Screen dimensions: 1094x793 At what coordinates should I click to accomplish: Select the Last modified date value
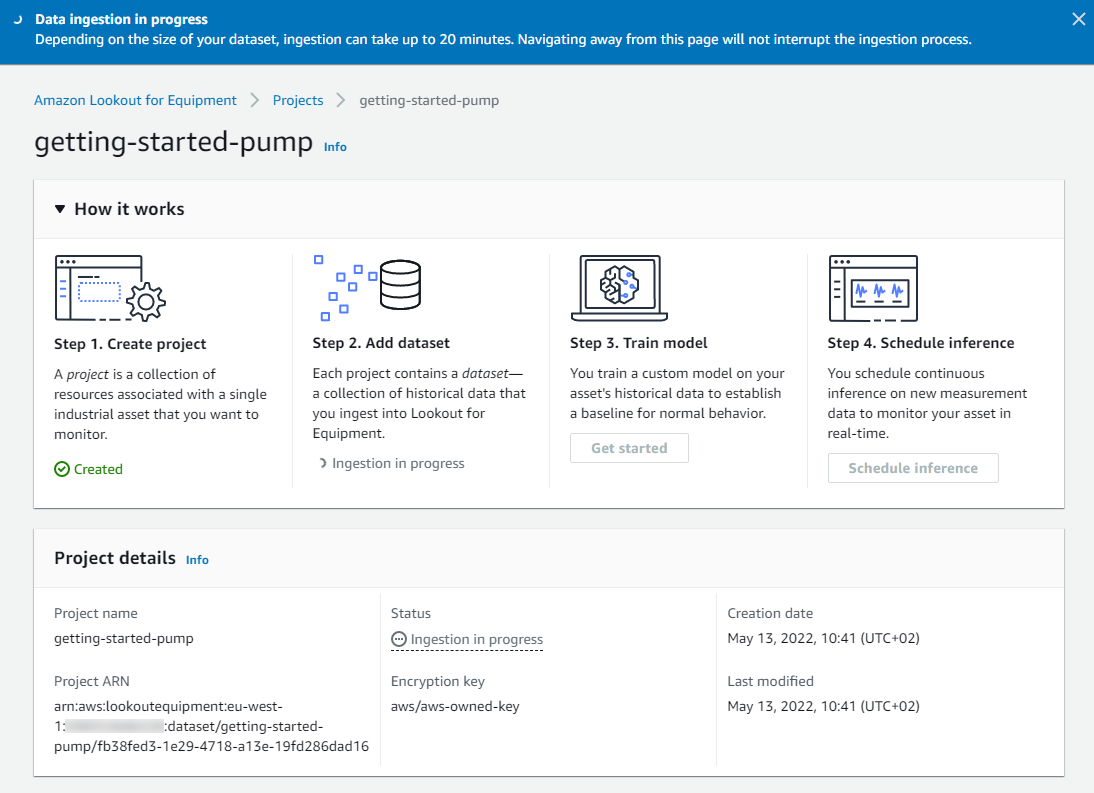point(823,706)
